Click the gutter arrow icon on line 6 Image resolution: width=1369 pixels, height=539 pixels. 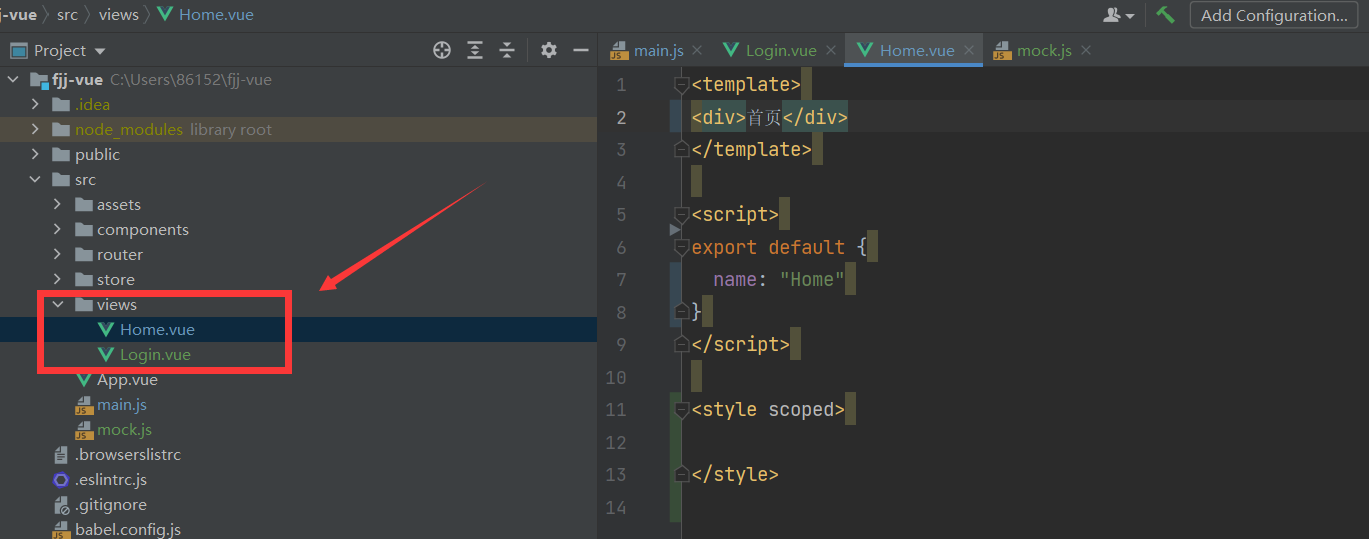[675, 230]
